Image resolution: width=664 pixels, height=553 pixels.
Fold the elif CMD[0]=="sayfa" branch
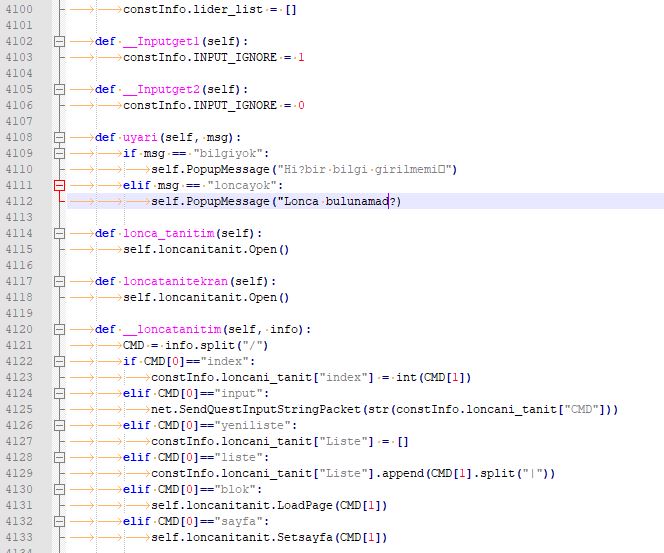coord(59,522)
